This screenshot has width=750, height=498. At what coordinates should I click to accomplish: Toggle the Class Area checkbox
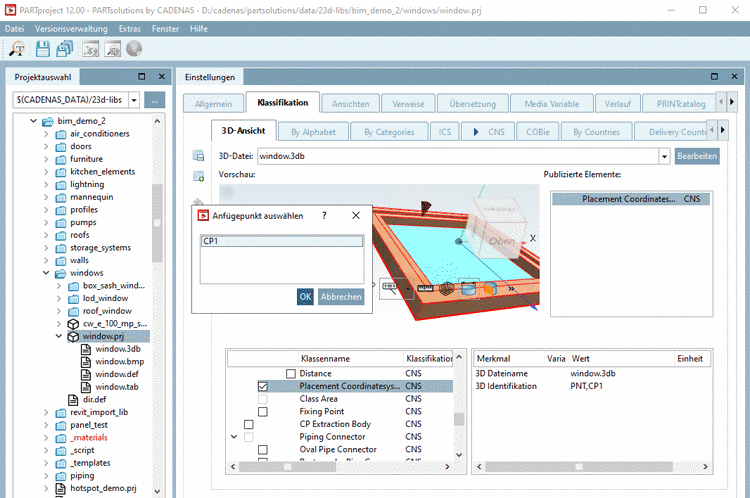263,399
